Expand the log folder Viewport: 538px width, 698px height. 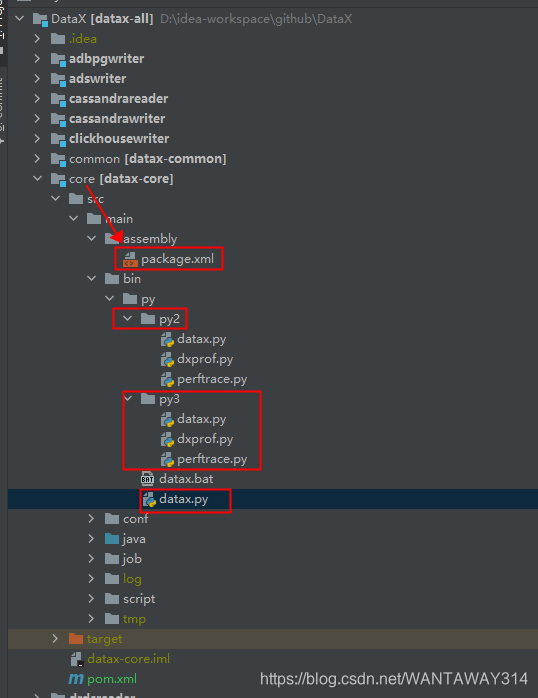92,579
